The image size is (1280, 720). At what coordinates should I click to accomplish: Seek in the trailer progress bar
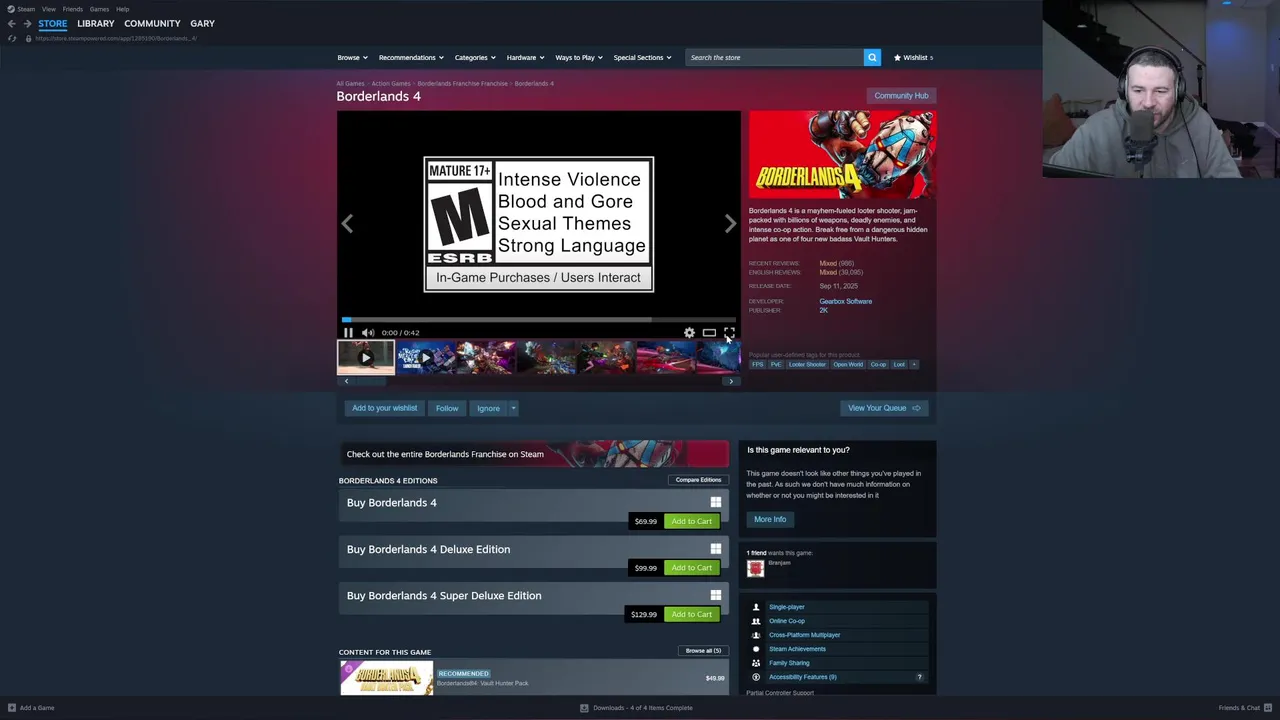click(538, 320)
